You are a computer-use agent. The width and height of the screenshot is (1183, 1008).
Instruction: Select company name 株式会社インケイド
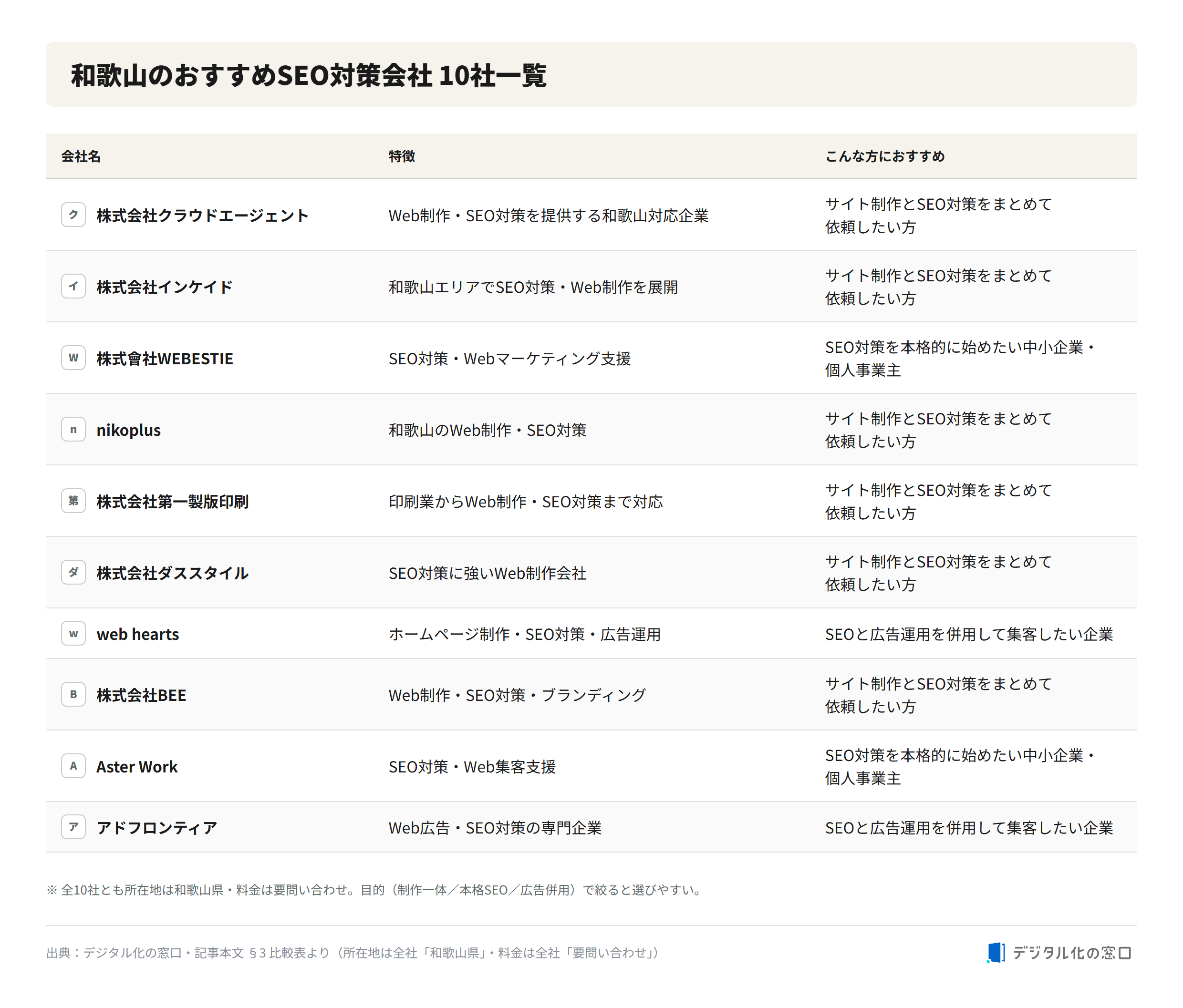(x=165, y=287)
